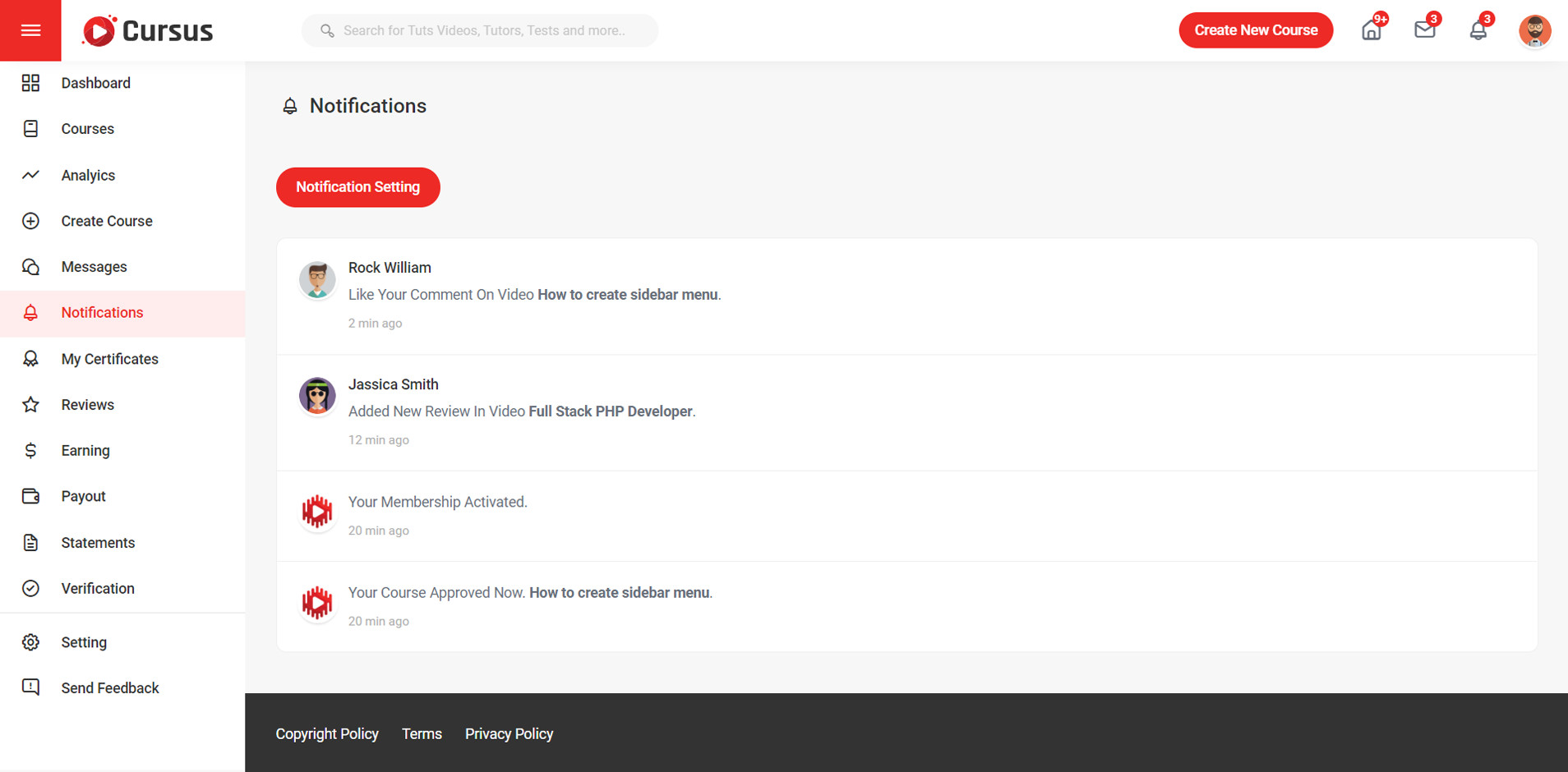Click the Analytics chart line icon
This screenshot has height=772, width=1568.
[x=30, y=175]
